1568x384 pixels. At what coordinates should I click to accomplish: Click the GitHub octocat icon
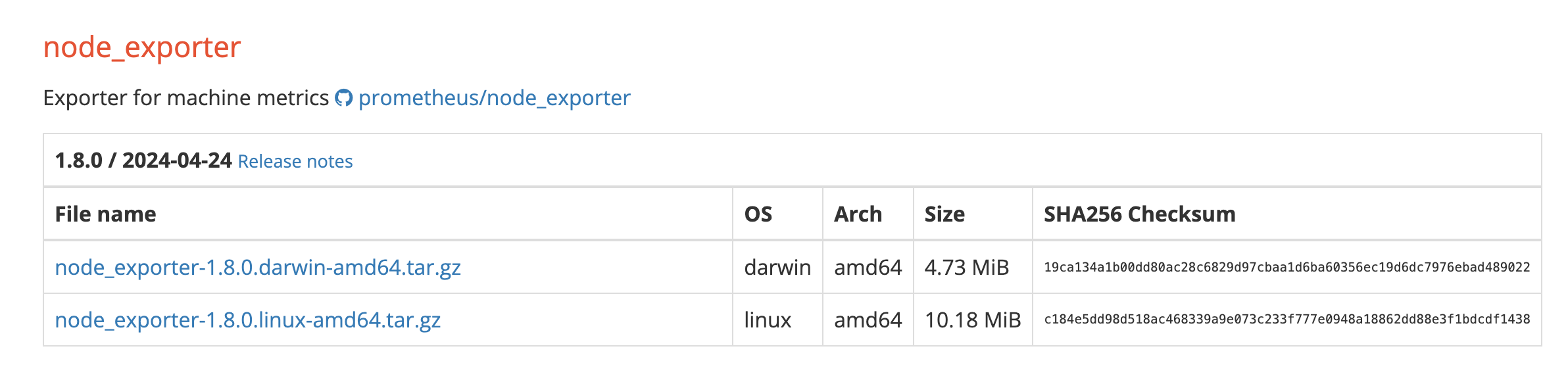point(343,98)
